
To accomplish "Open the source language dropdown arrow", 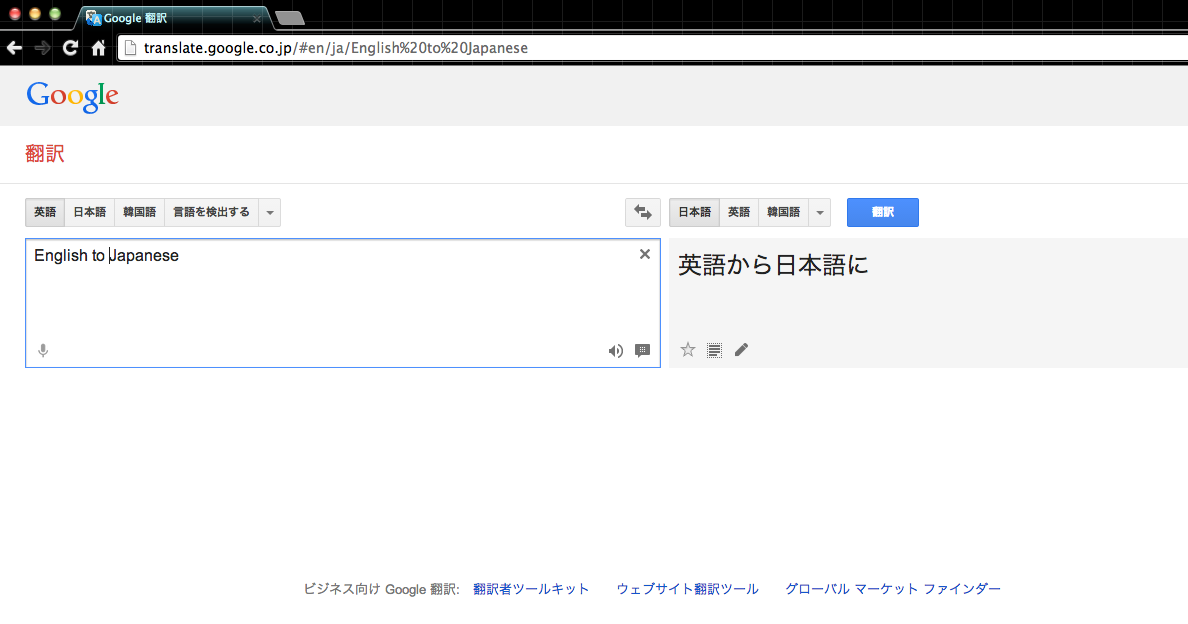I will [269, 212].
